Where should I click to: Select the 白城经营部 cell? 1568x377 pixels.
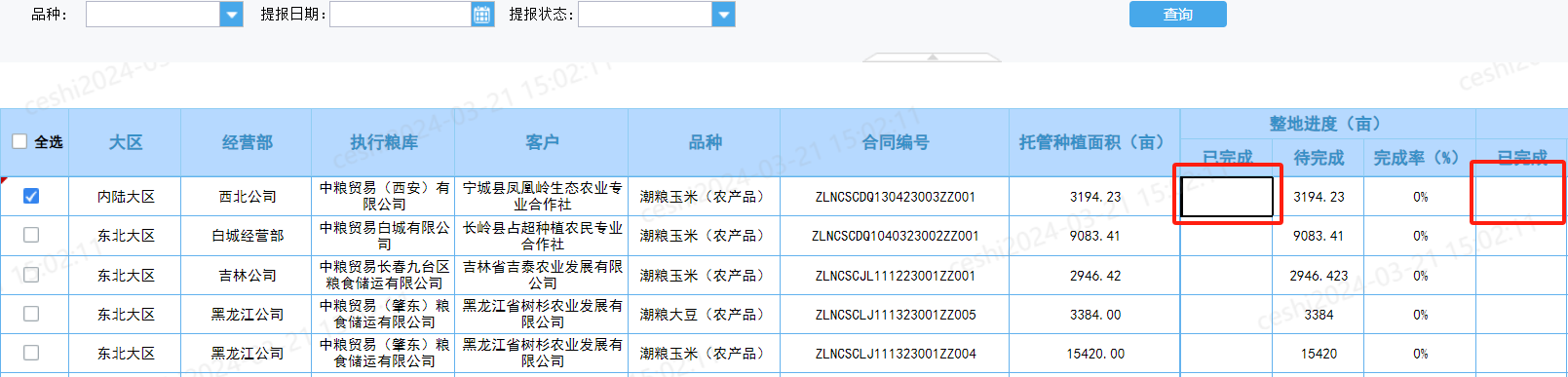tap(247, 236)
